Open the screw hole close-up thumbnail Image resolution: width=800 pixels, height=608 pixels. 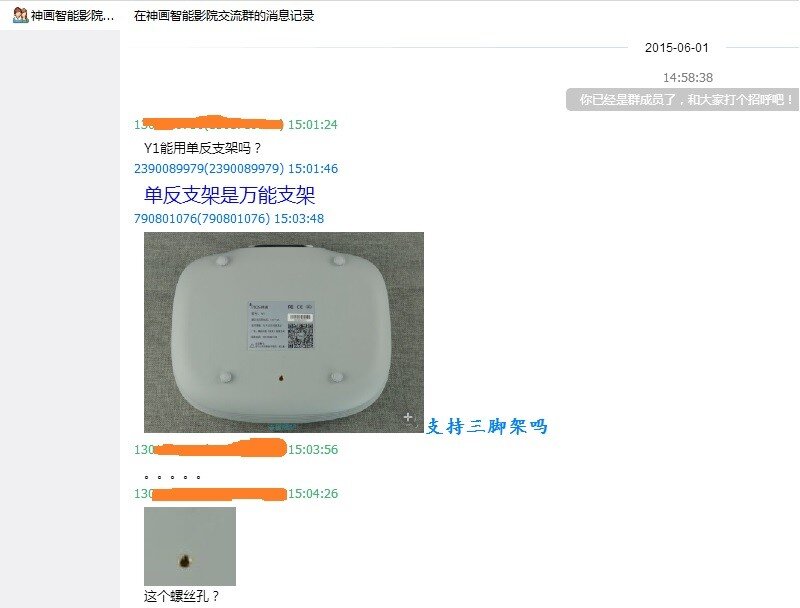pos(190,546)
